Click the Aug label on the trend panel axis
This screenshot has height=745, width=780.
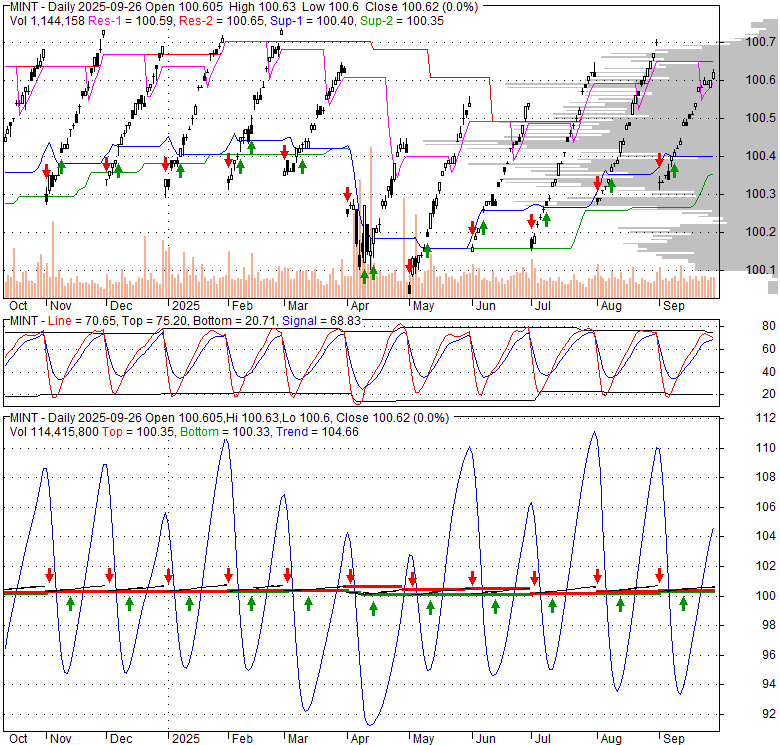click(x=611, y=739)
